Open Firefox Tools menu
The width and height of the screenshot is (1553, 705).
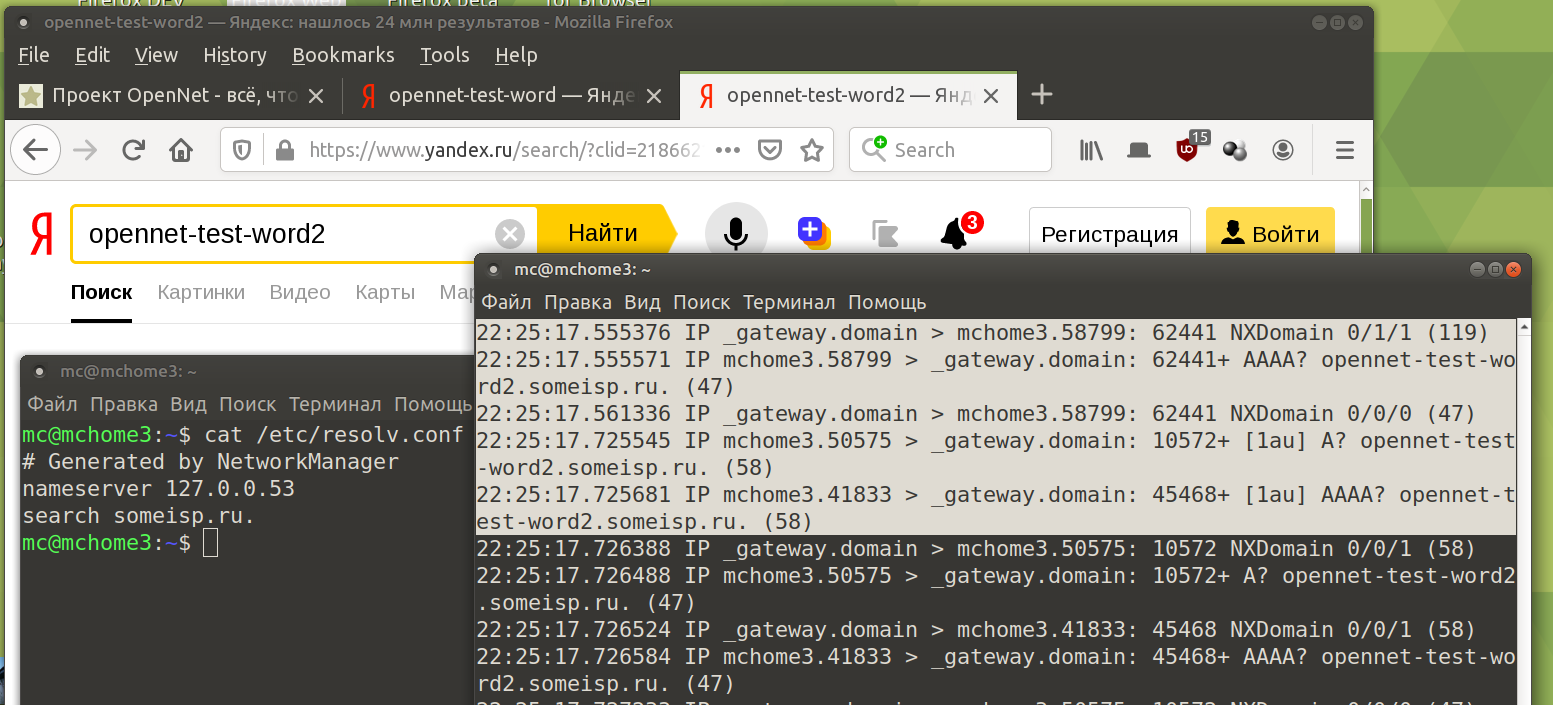(x=445, y=55)
